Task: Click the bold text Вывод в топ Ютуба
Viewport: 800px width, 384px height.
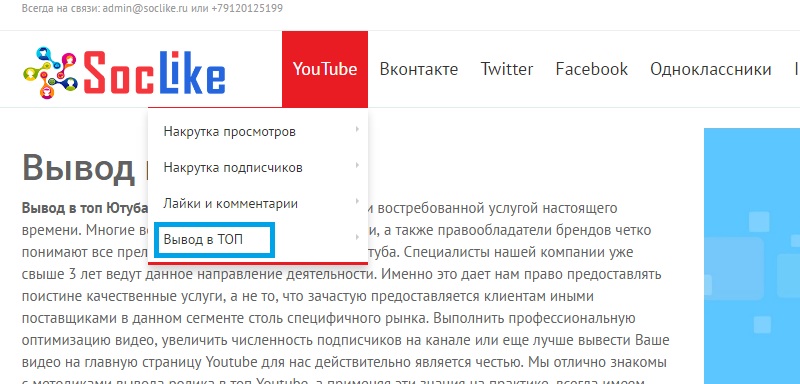Action: [x=85, y=209]
